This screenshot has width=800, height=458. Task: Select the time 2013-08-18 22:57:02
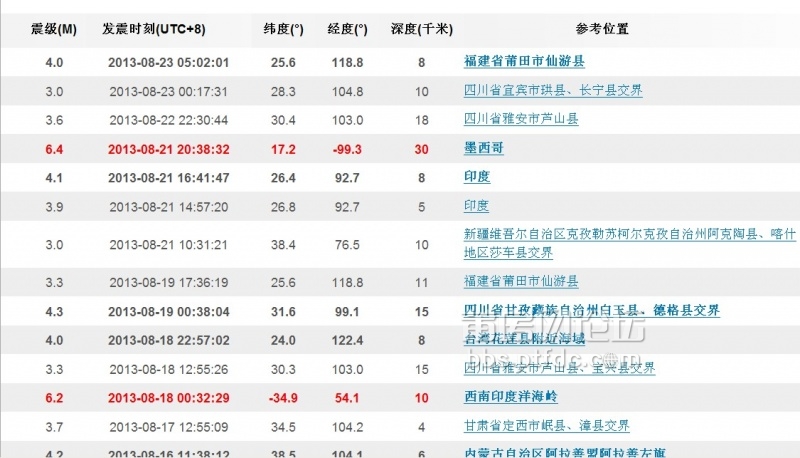coord(168,340)
